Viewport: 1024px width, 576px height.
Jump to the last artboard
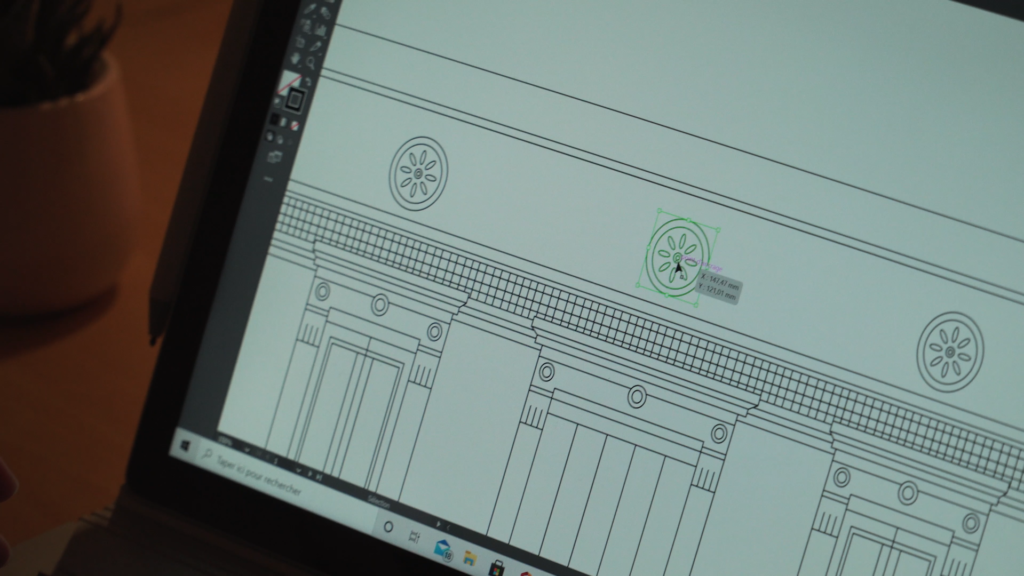319,477
